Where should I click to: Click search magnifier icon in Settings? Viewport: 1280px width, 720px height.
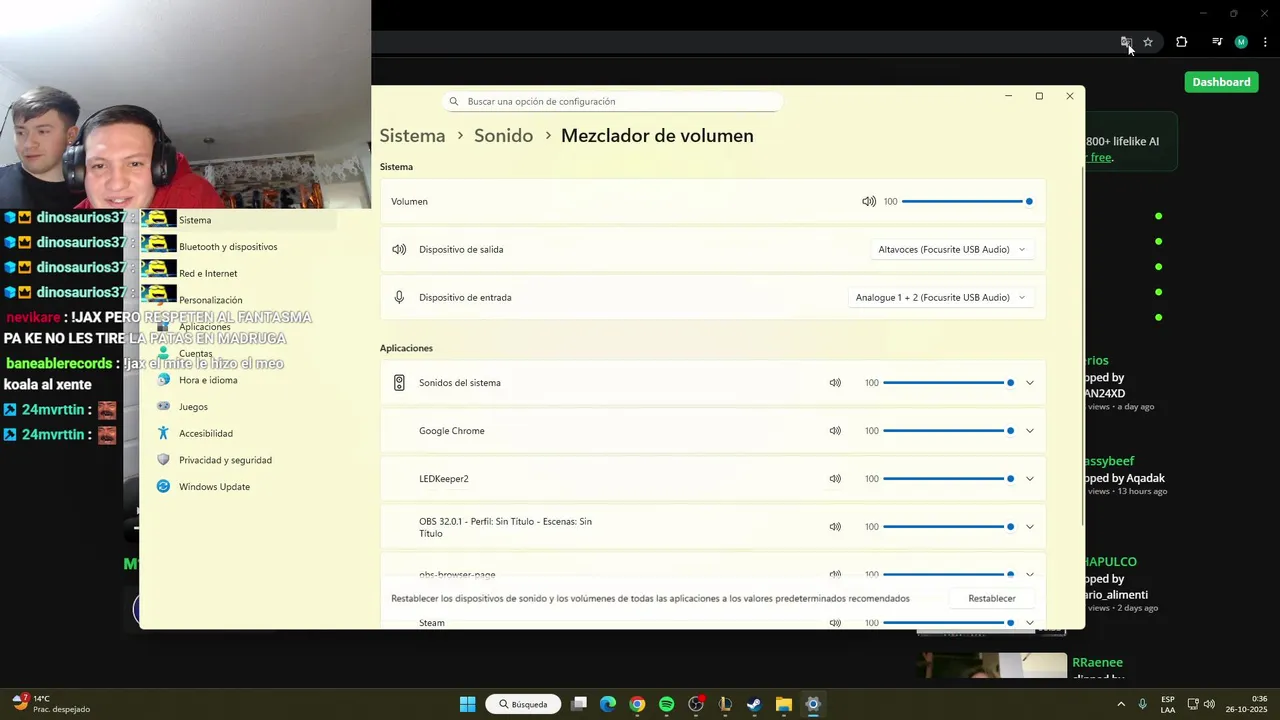[x=454, y=101]
